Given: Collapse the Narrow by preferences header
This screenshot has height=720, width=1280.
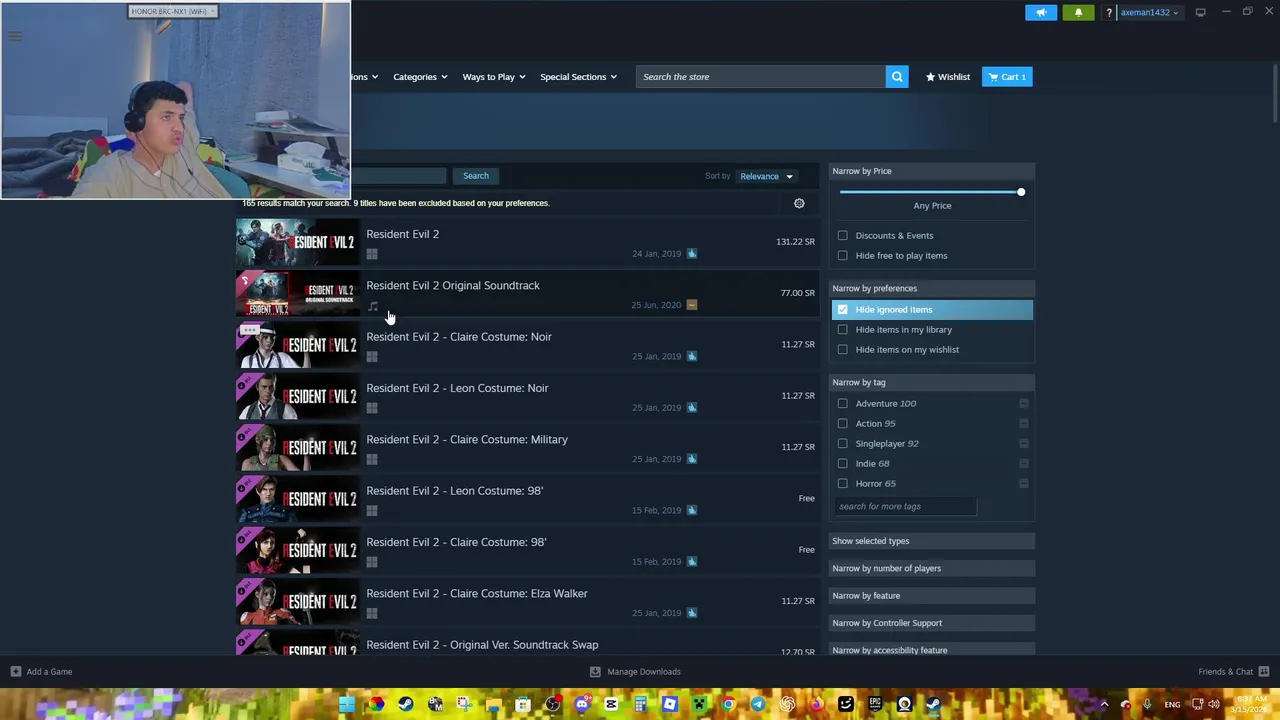Looking at the screenshot, I should [932, 288].
